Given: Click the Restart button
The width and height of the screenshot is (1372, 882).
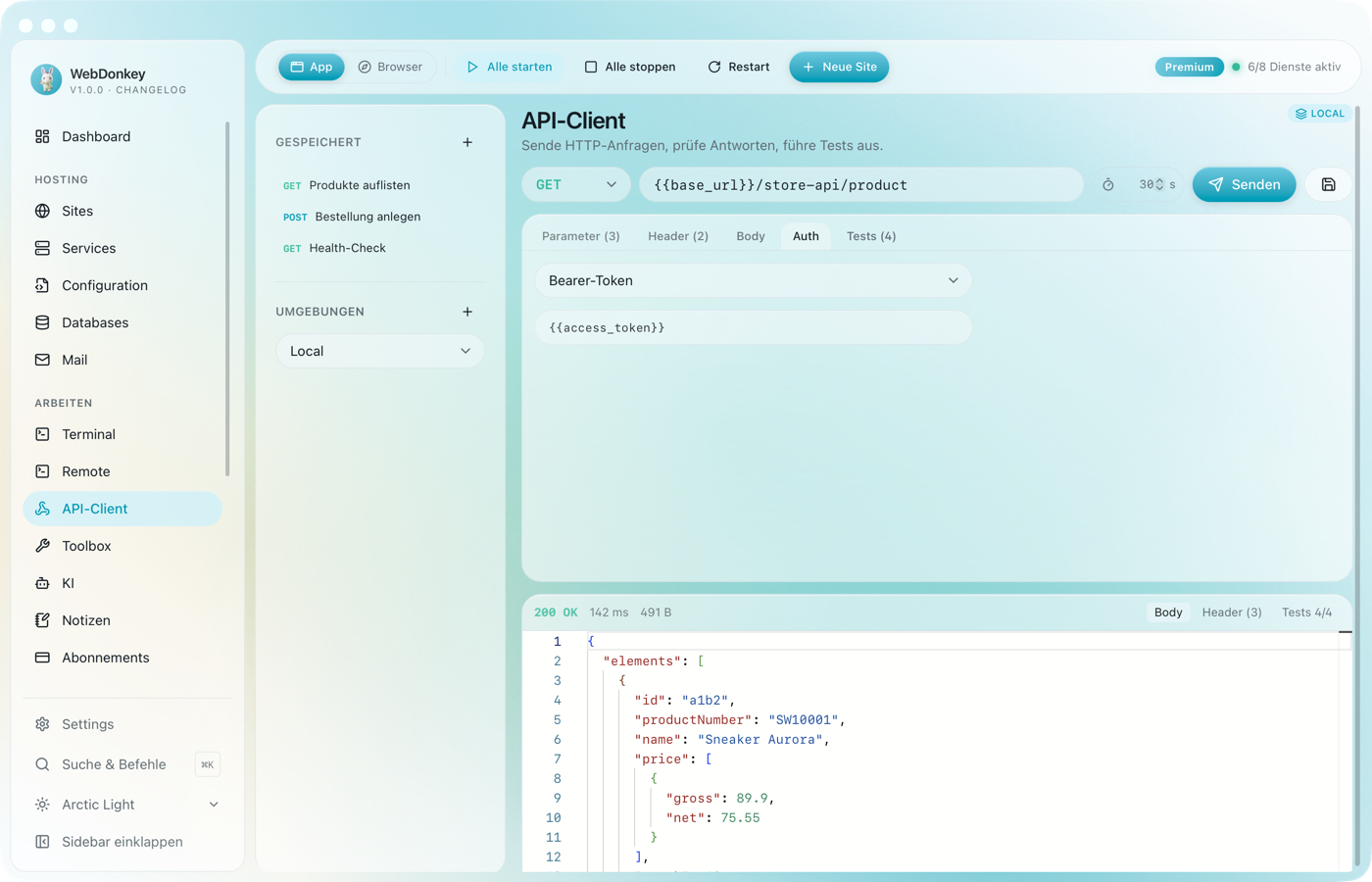Looking at the screenshot, I should click(739, 67).
